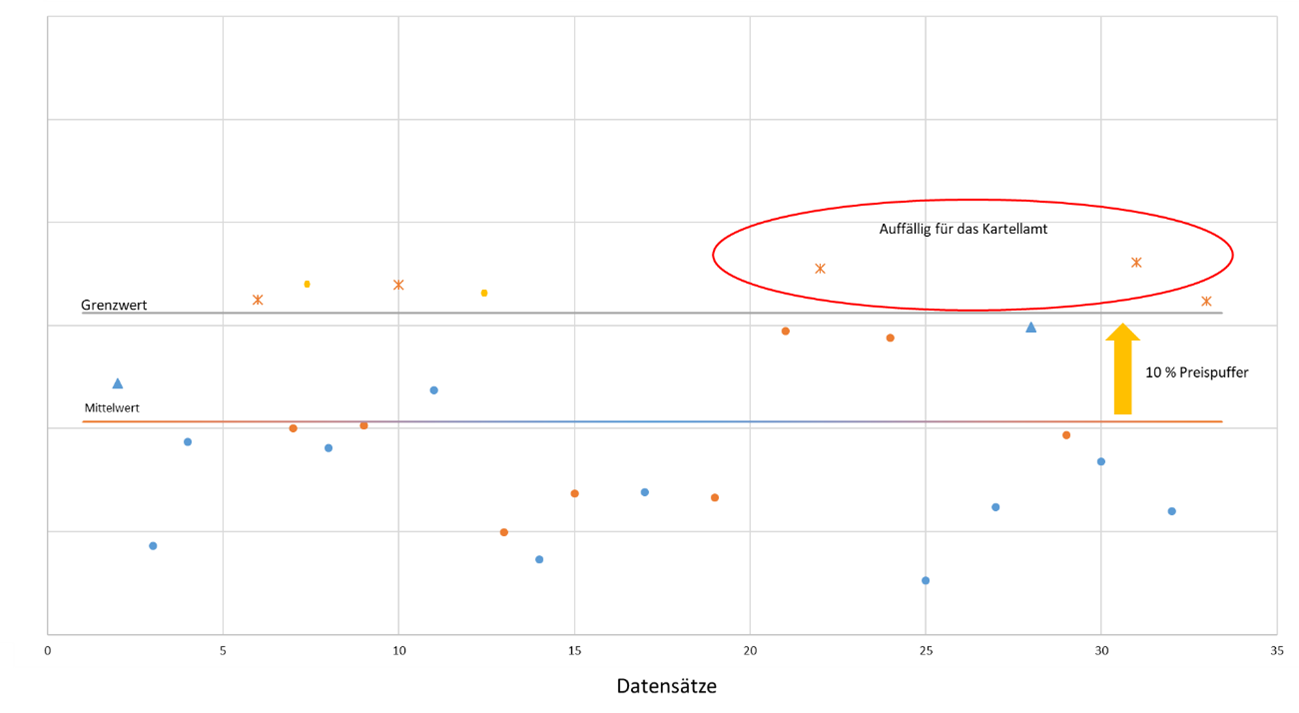Select the '10 % Preispuffer' text label
Image resolution: width=1299 pixels, height=713 pixels.
(1197, 372)
